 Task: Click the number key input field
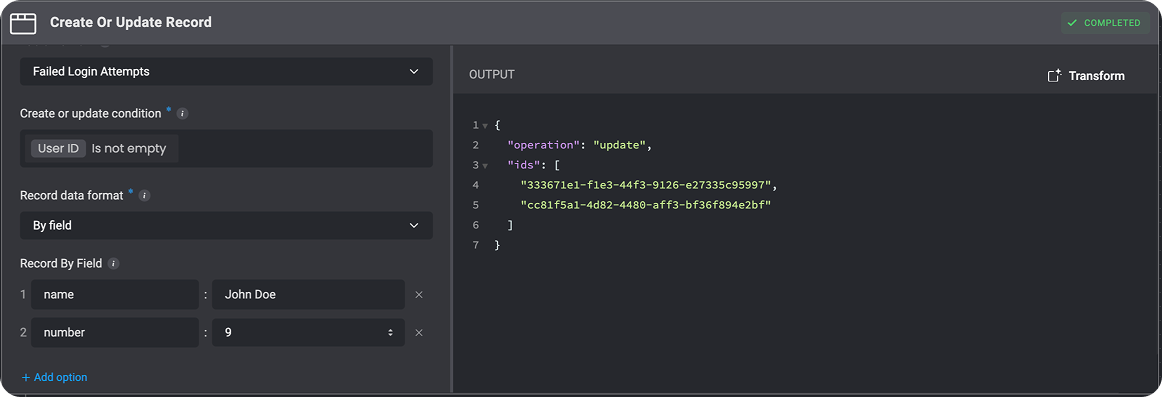[x=115, y=333]
